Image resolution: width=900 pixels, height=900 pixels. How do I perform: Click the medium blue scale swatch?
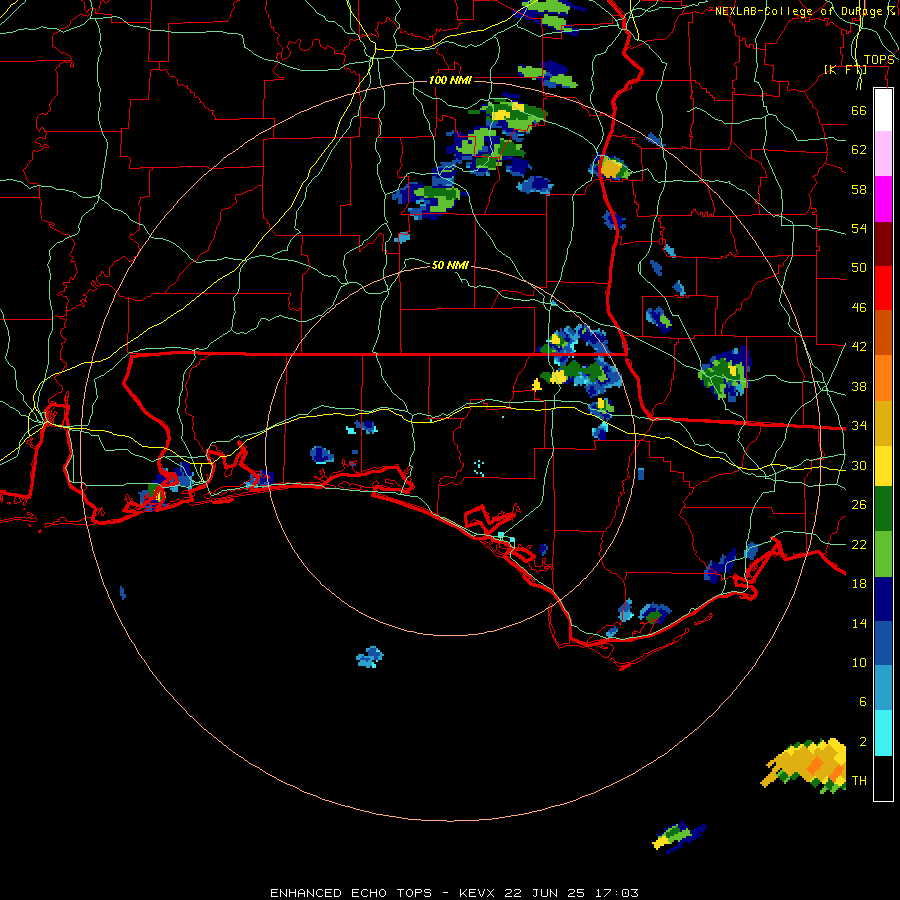[883, 643]
